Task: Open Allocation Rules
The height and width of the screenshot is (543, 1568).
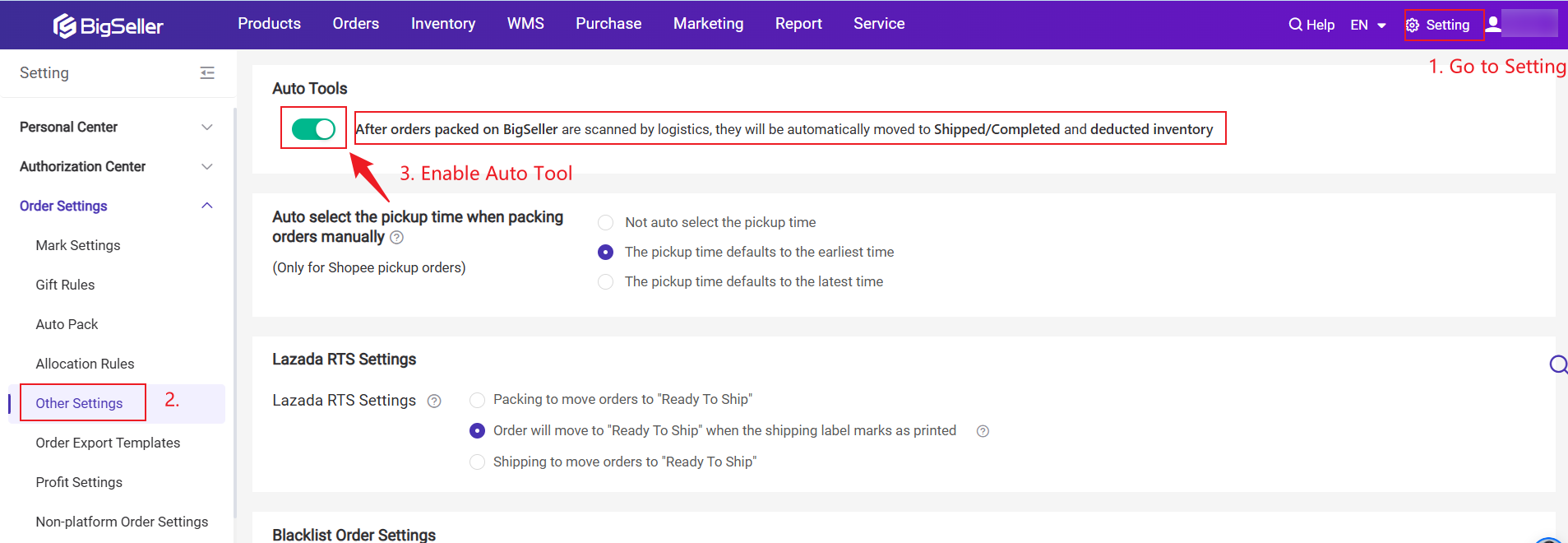Action: [85, 364]
